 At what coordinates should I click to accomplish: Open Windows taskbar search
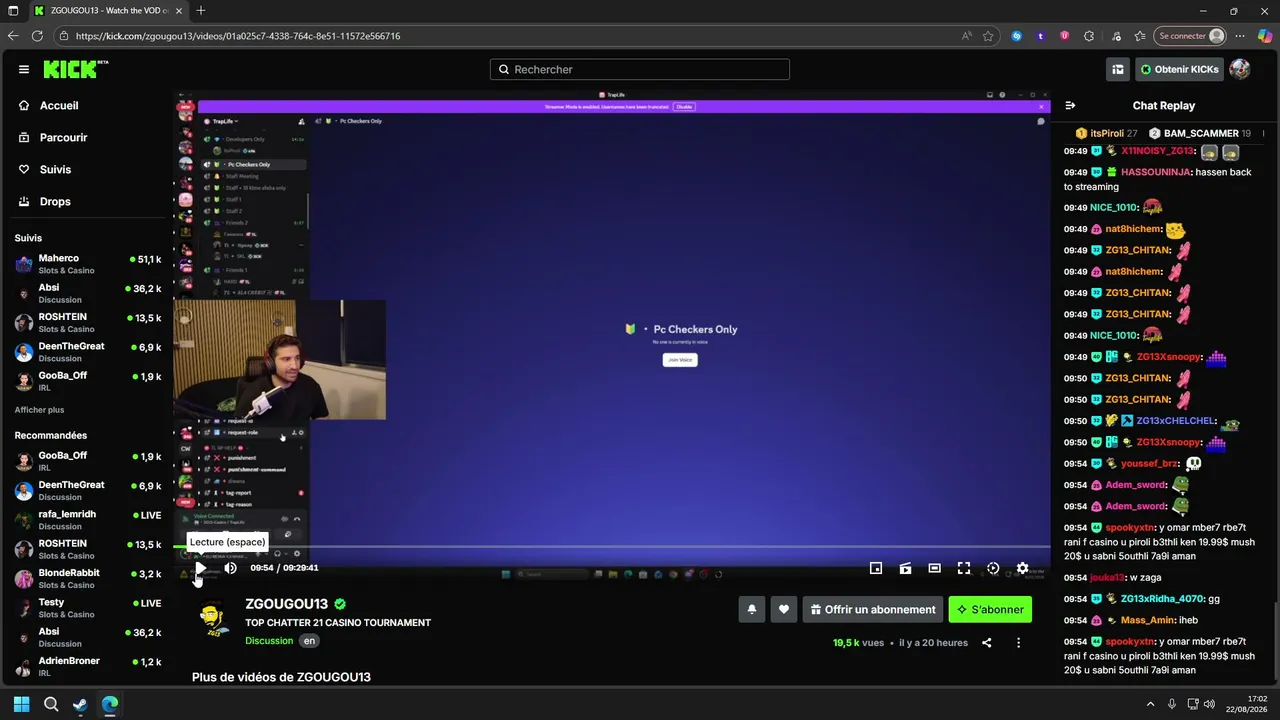[51, 704]
